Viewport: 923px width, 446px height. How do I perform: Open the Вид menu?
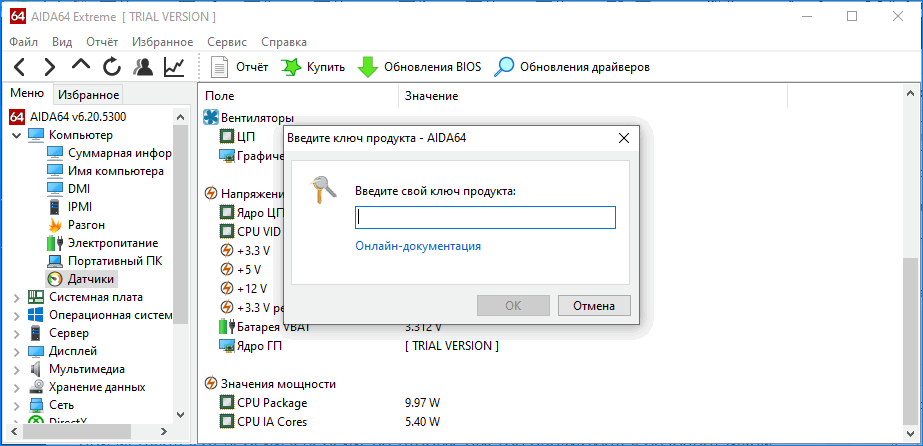[62, 42]
